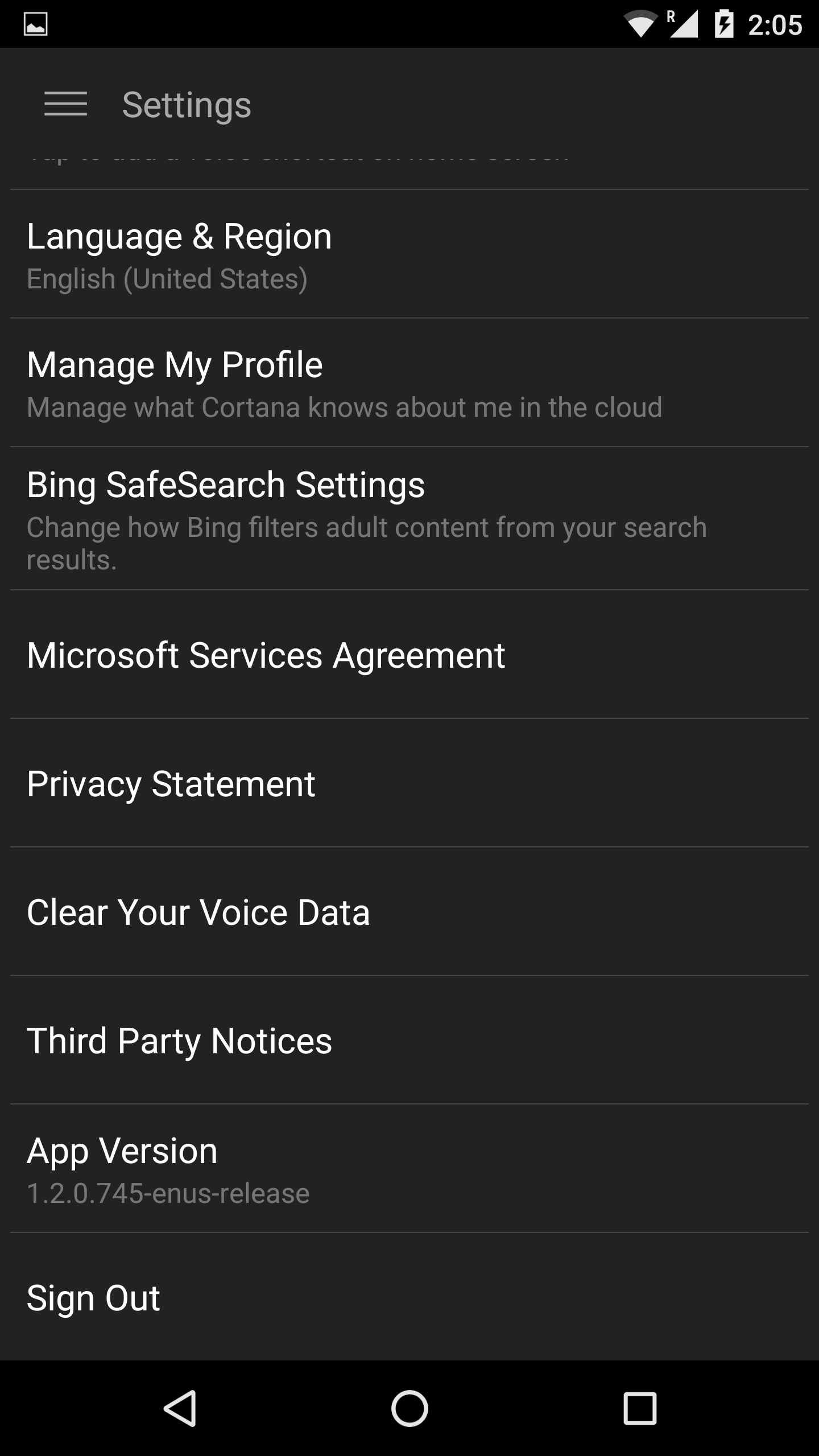Open Language & Region settings
This screenshot has width=819, height=1456.
pyautogui.click(x=409, y=254)
